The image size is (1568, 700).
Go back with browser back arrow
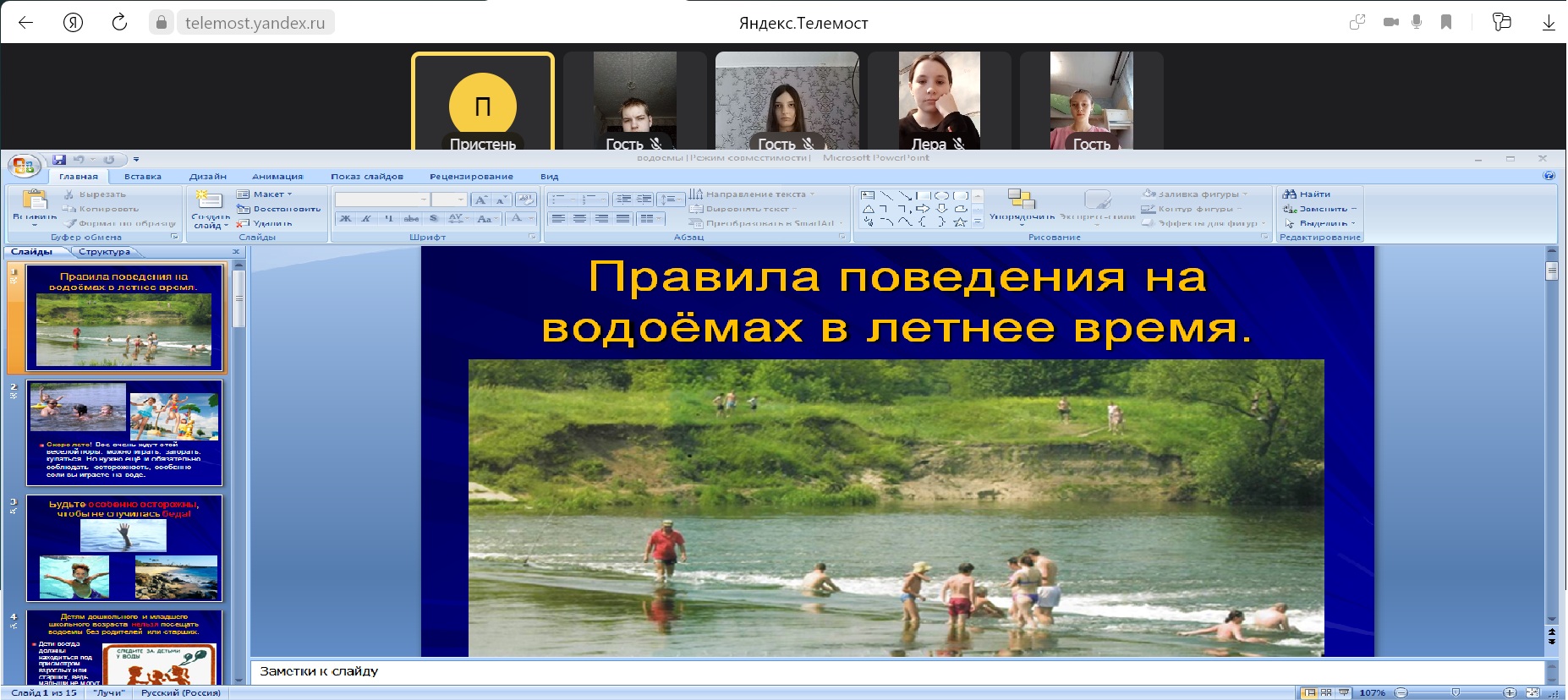pos(26,23)
